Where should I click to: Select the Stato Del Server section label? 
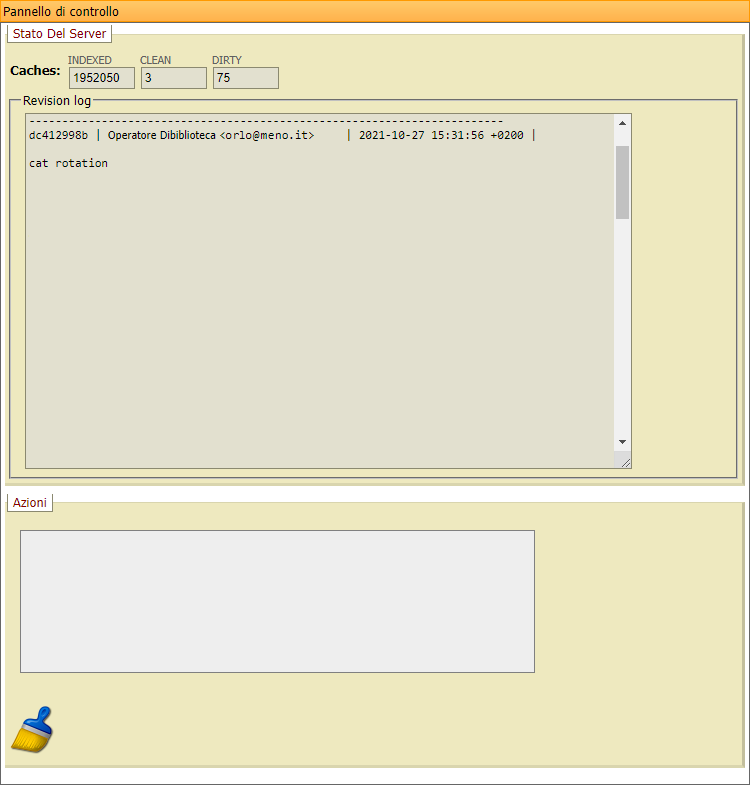[x=59, y=33]
